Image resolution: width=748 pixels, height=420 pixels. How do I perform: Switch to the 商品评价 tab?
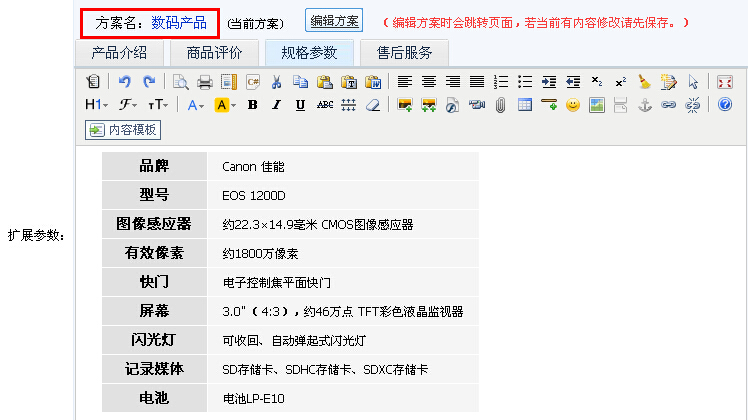(214, 52)
